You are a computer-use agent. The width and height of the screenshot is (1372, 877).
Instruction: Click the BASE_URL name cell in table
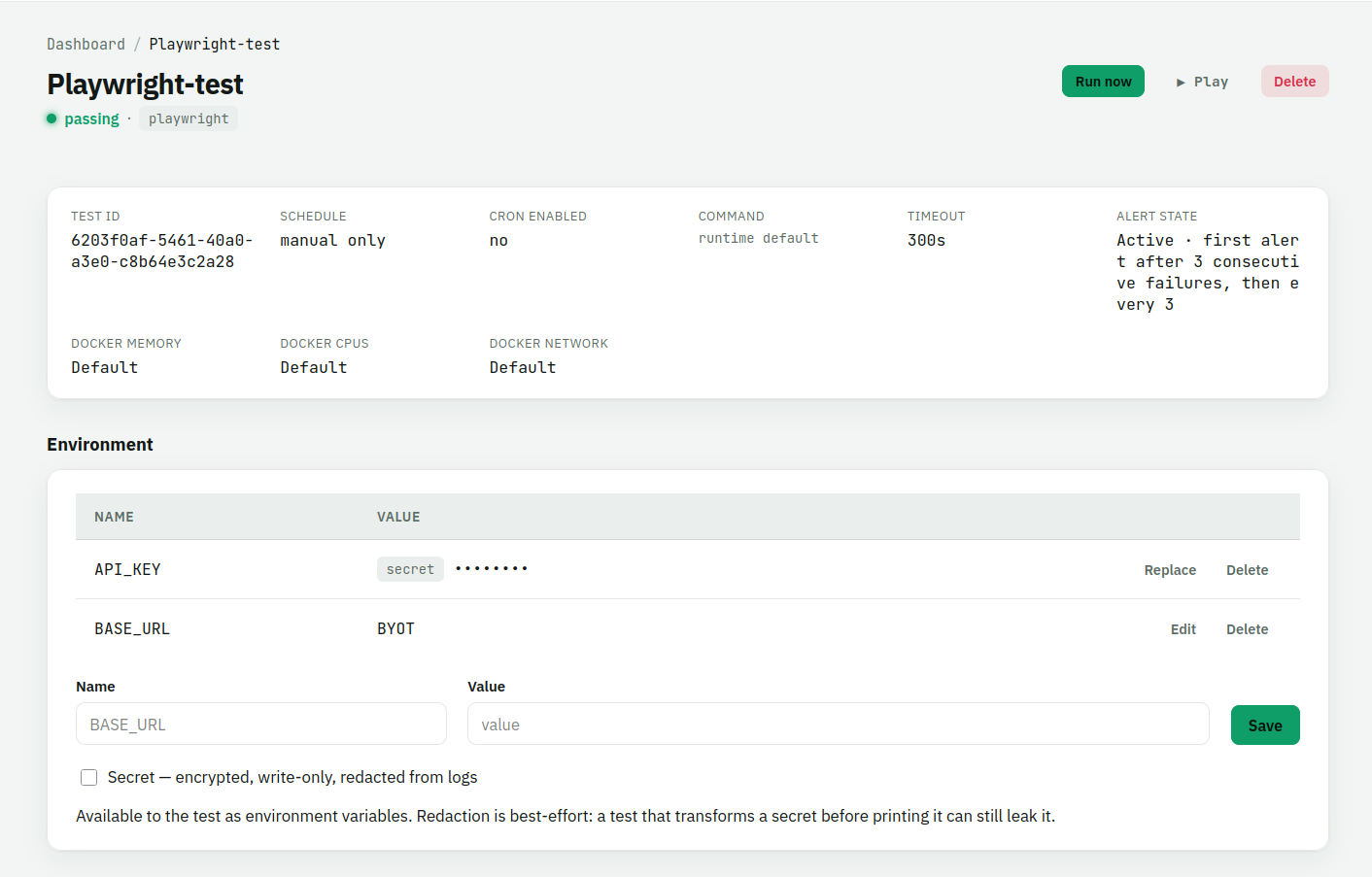tap(132, 628)
